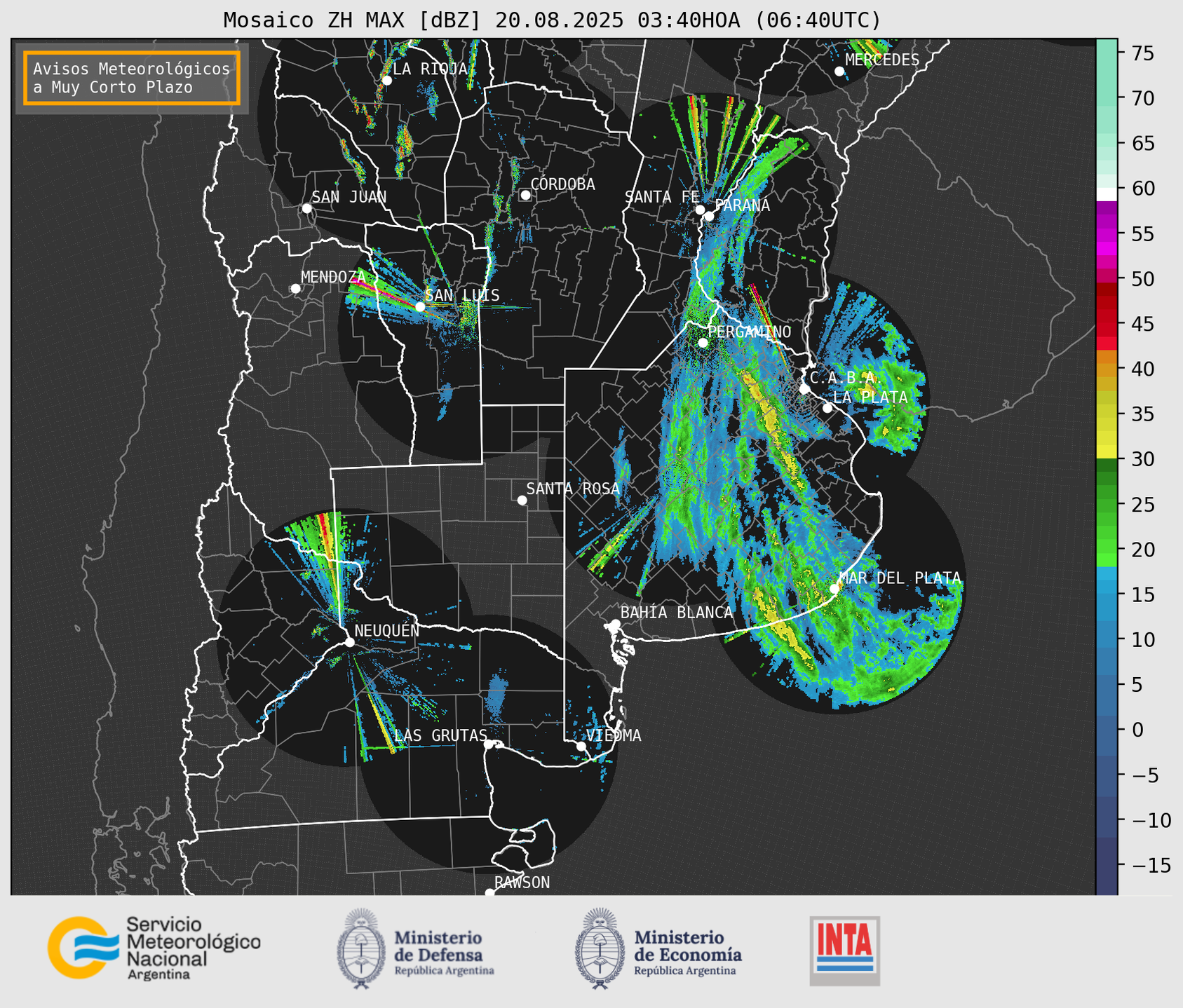Click the Rawson marker dot

tap(489, 893)
